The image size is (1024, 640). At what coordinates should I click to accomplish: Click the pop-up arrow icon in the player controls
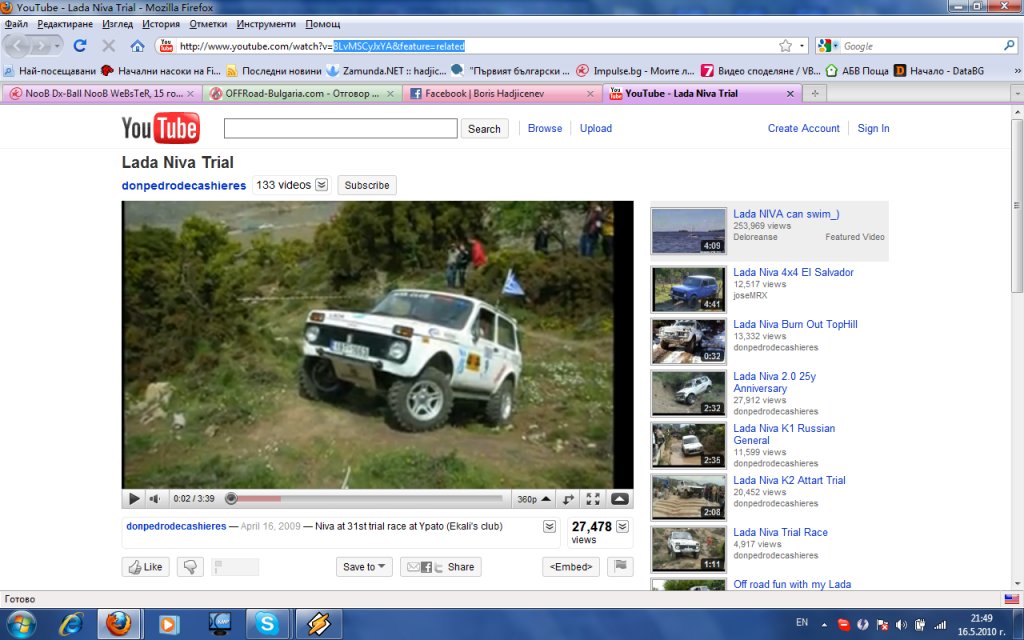pos(620,499)
